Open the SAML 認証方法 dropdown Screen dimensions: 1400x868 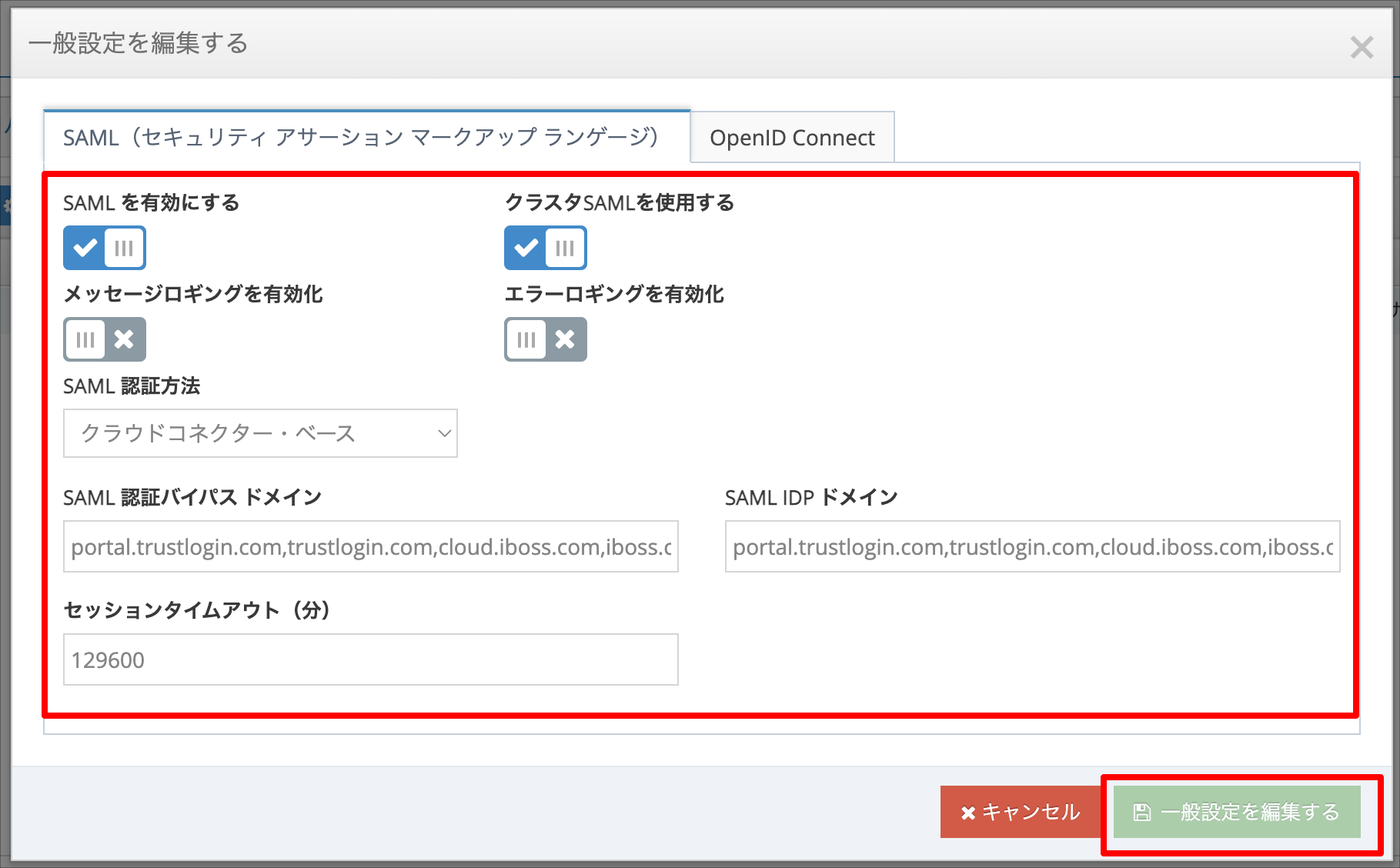click(260, 433)
